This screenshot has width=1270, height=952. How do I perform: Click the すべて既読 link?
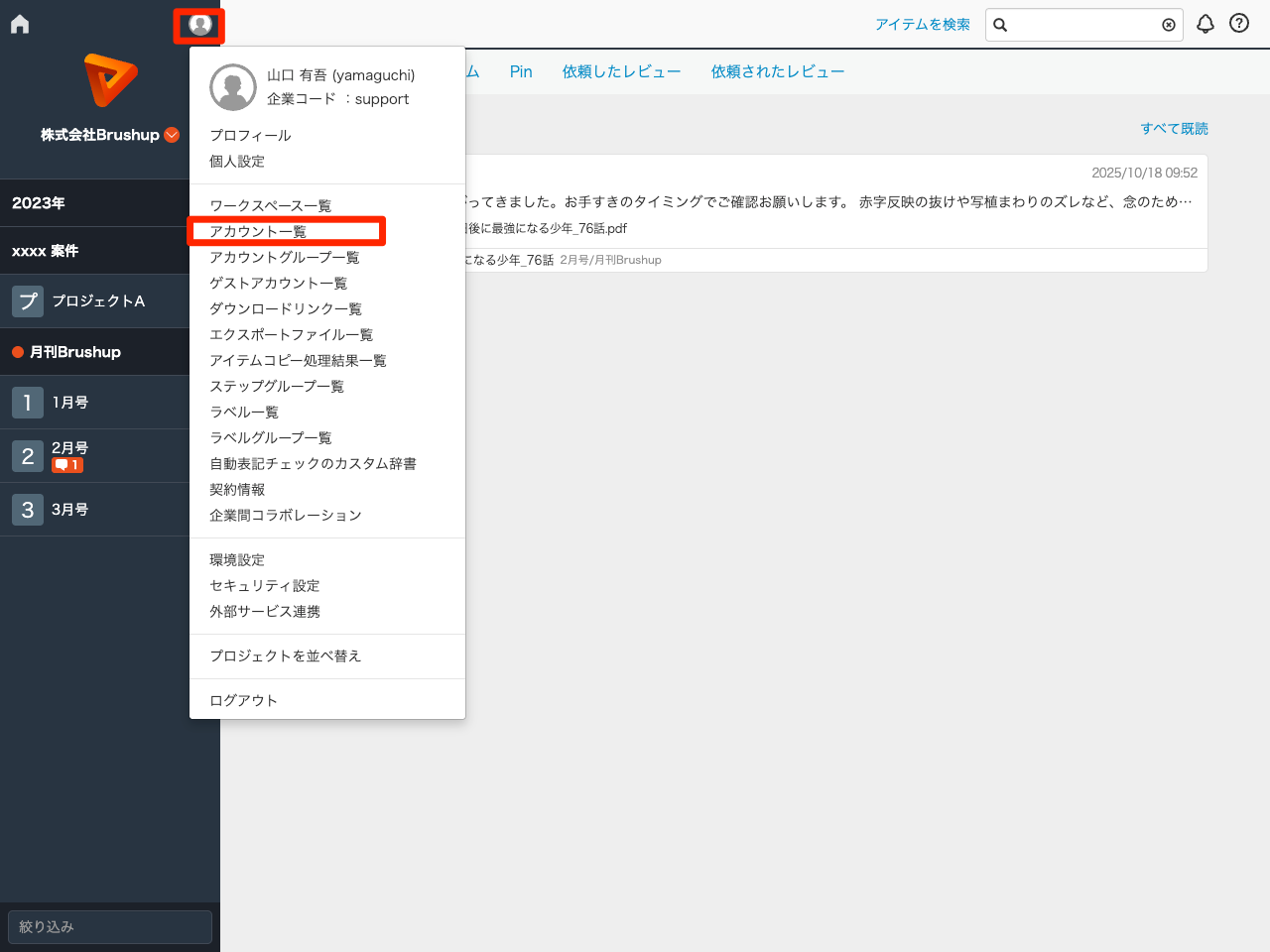click(x=1175, y=128)
